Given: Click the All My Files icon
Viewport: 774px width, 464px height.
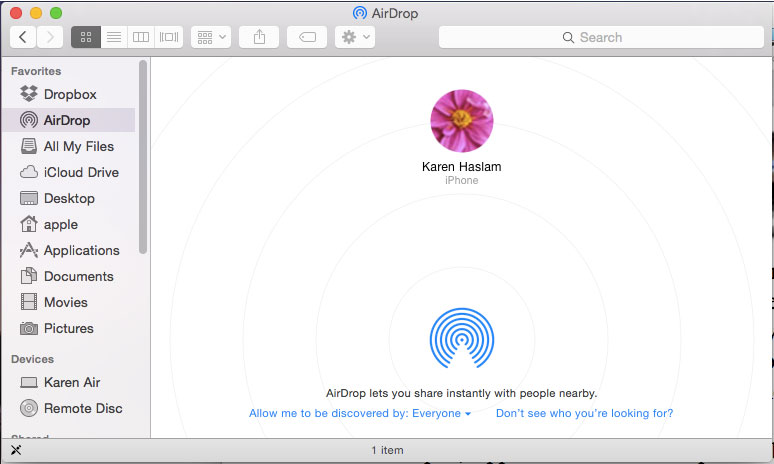Looking at the screenshot, I should (x=29, y=146).
